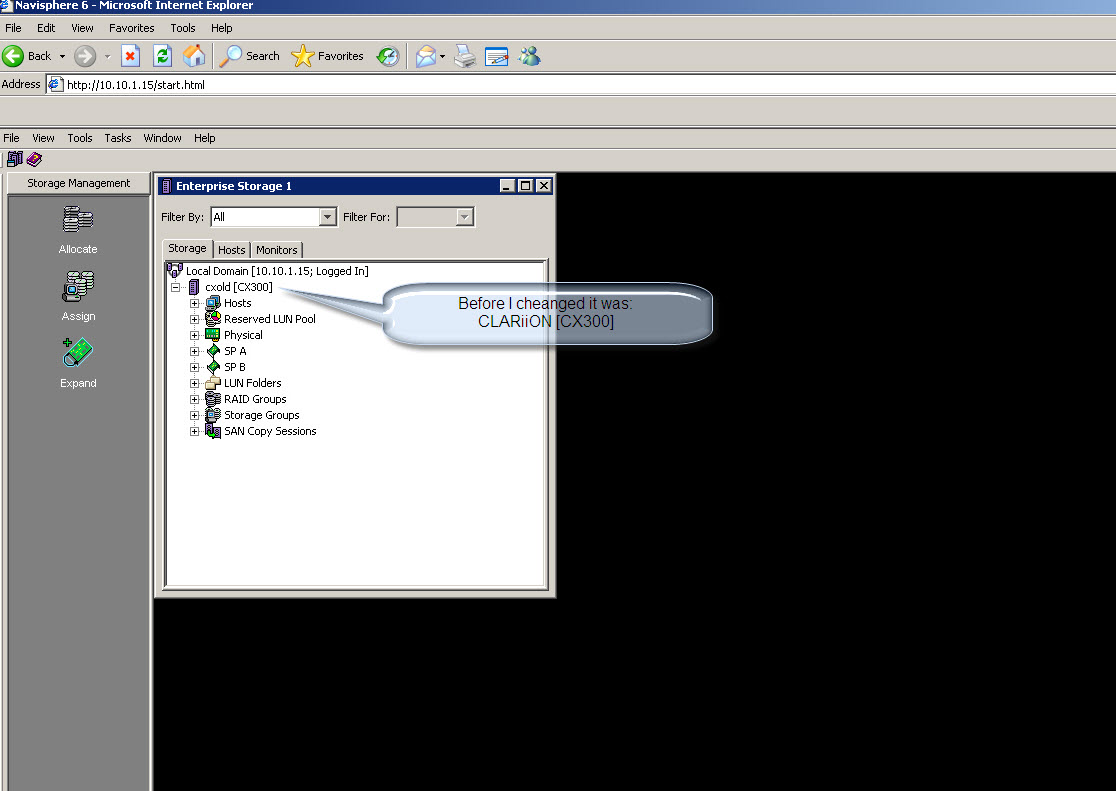Screen dimensions: 1116x791
Task: Open the Navisphere Tools menu
Action: (x=80, y=138)
